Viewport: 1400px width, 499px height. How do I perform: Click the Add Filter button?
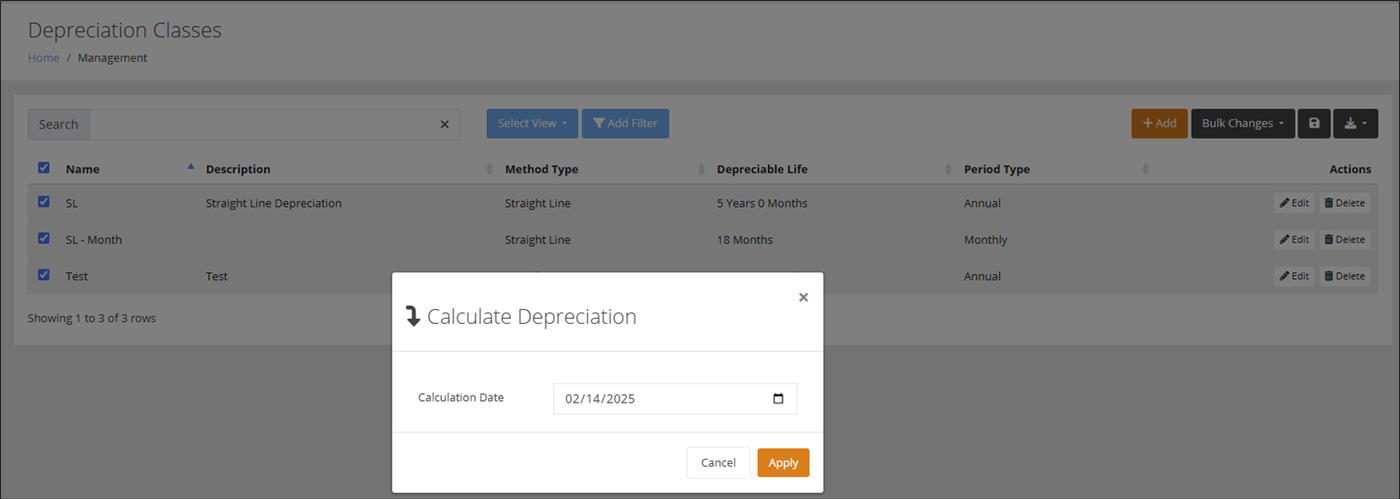click(625, 123)
